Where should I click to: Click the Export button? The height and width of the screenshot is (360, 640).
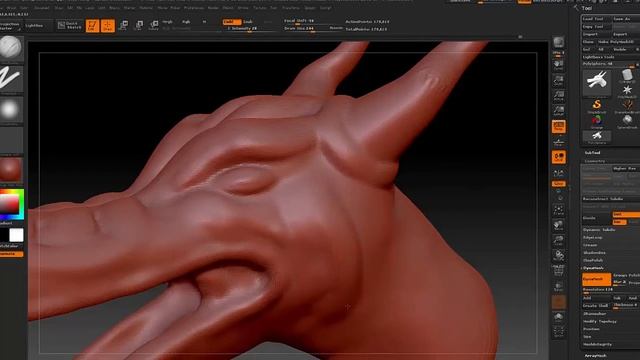[x=626, y=34]
